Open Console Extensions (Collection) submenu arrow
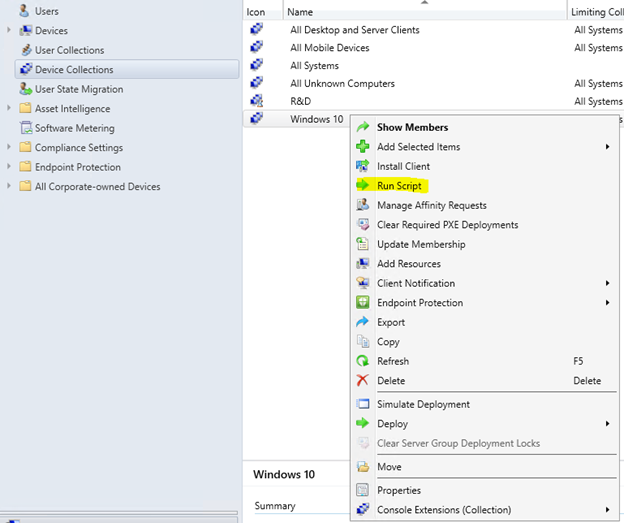Viewport: 624px width, 523px height. click(x=607, y=509)
